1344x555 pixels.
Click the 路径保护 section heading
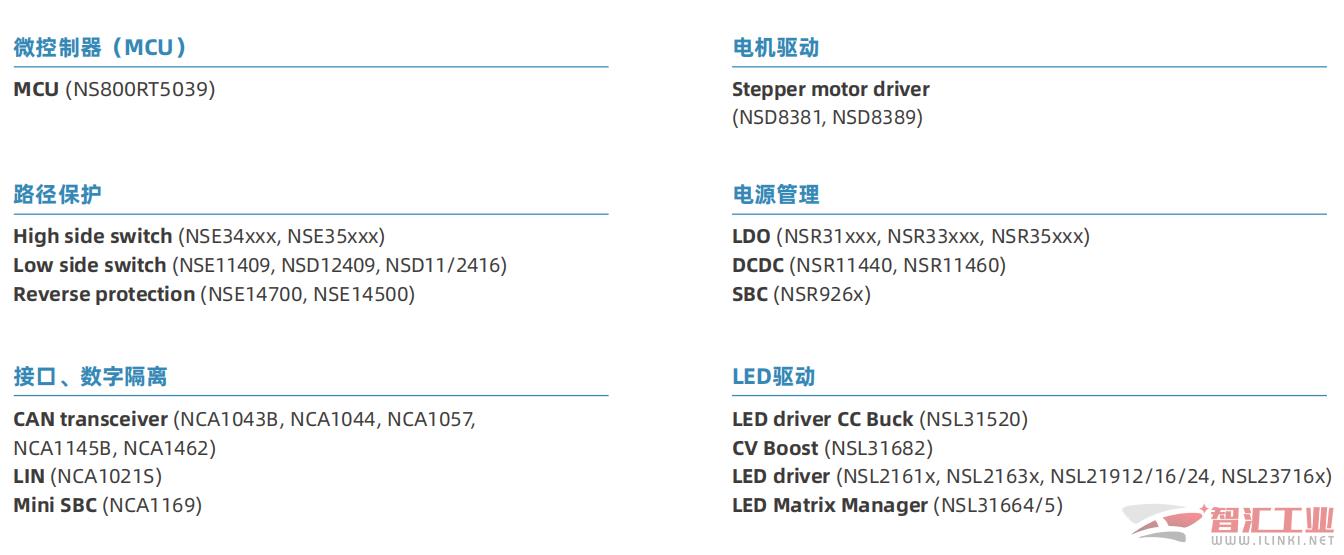pyautogui.click(x=57, y=194)
